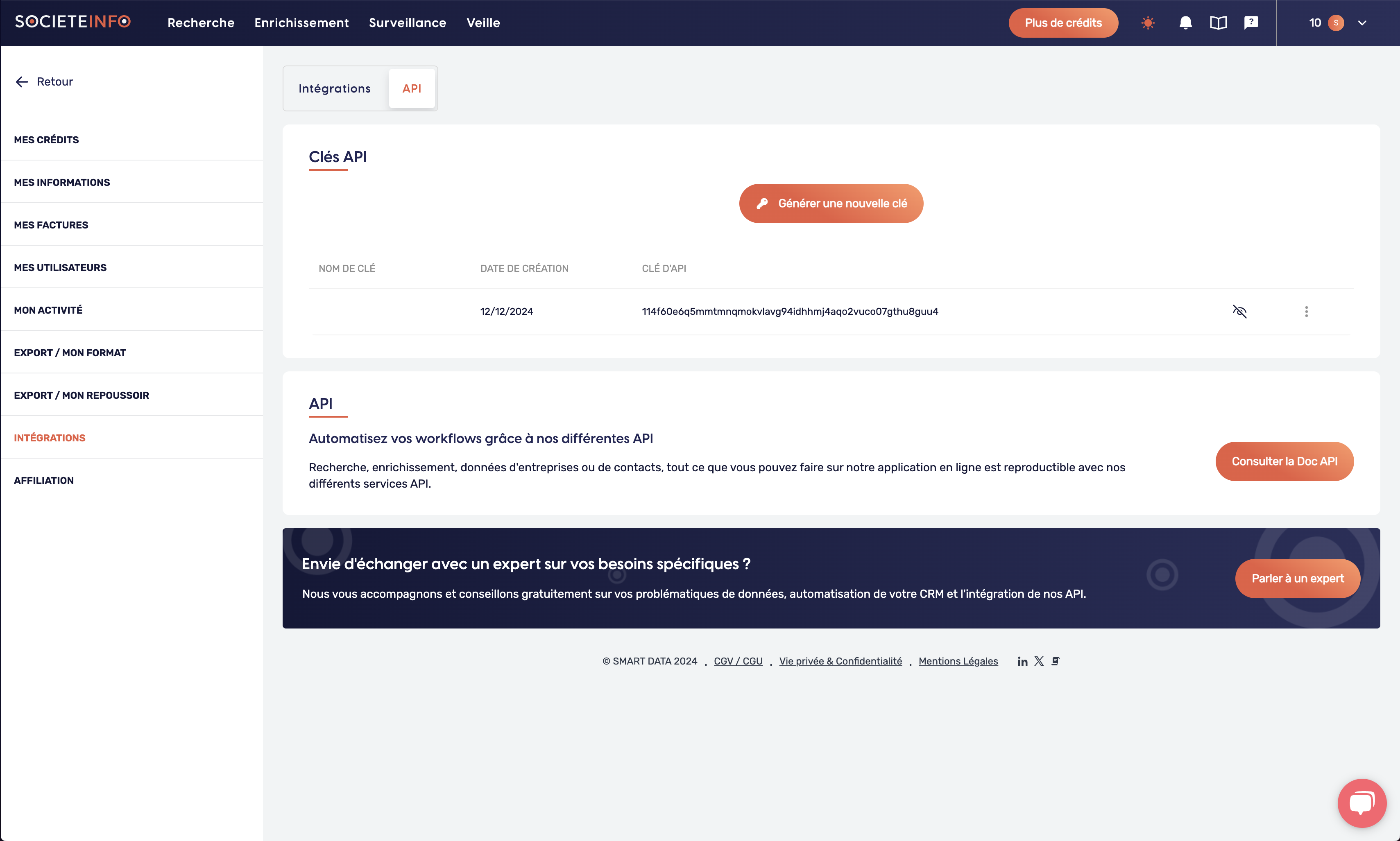Click Génerer une nouvelle clé button
Image resolution: width=1400 pixels, height=841 pixels.
(832, 203)
